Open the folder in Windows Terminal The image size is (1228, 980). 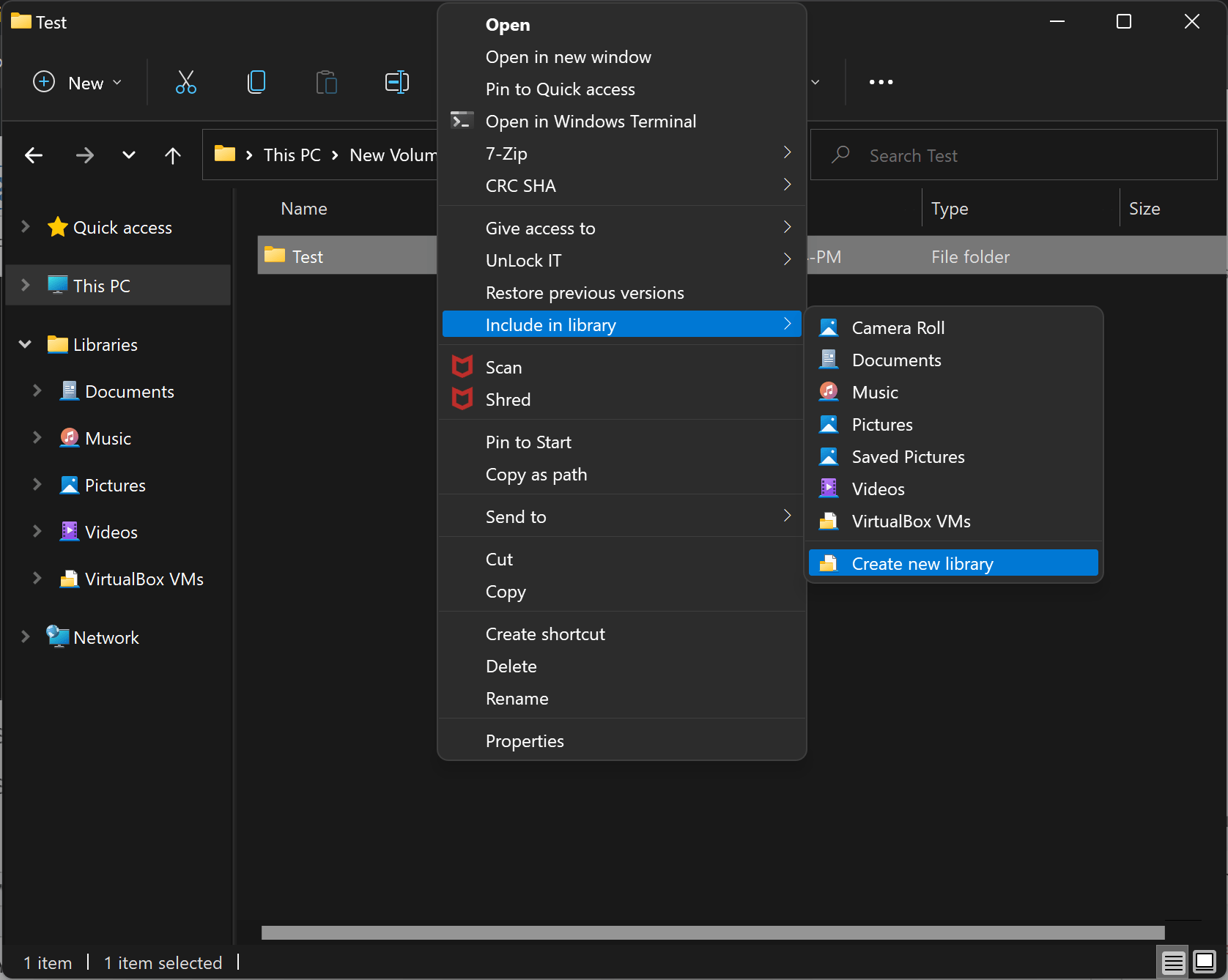(591, 121)
